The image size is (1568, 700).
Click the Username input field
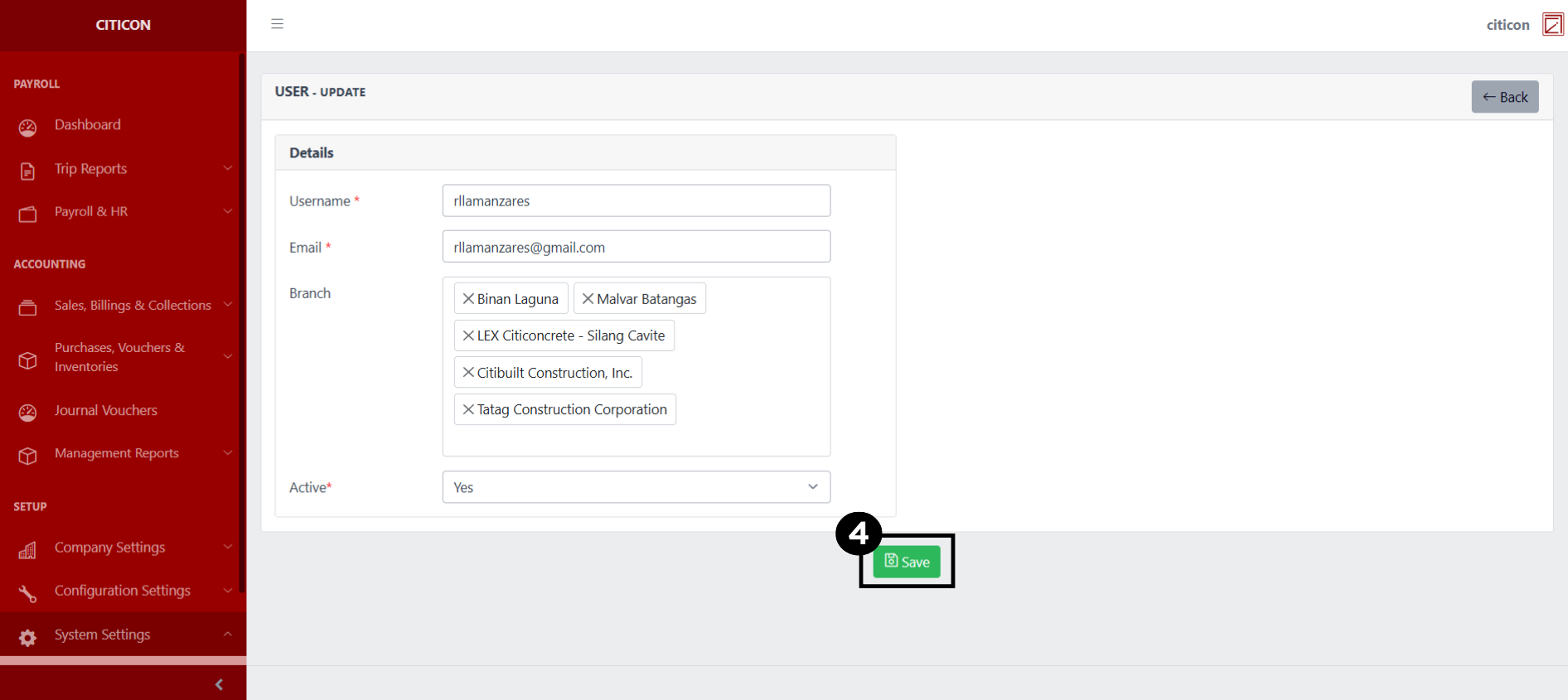click(636, 201)
